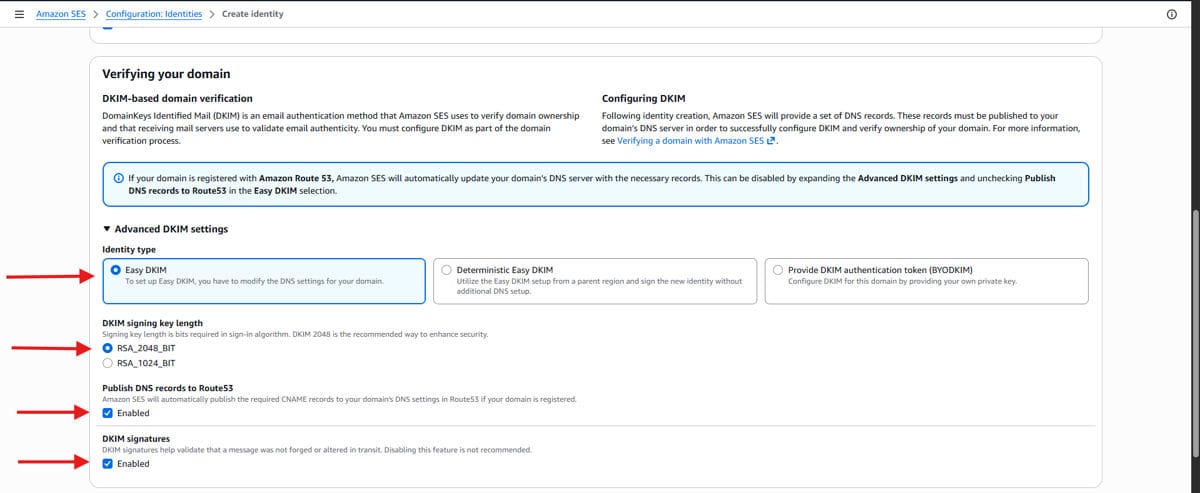Choose RSA_2048_BIT key length
This screenshot has height=493, width=1200.
point(108,348)
